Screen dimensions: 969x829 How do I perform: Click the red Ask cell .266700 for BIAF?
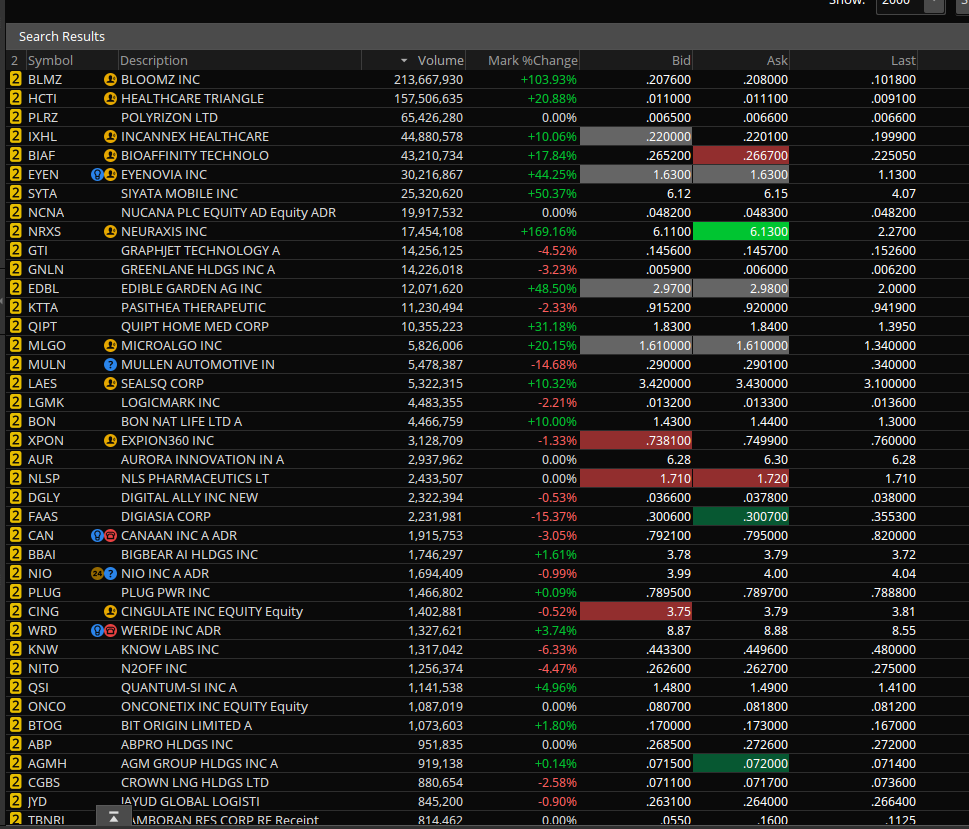click(x=741, y=155)
